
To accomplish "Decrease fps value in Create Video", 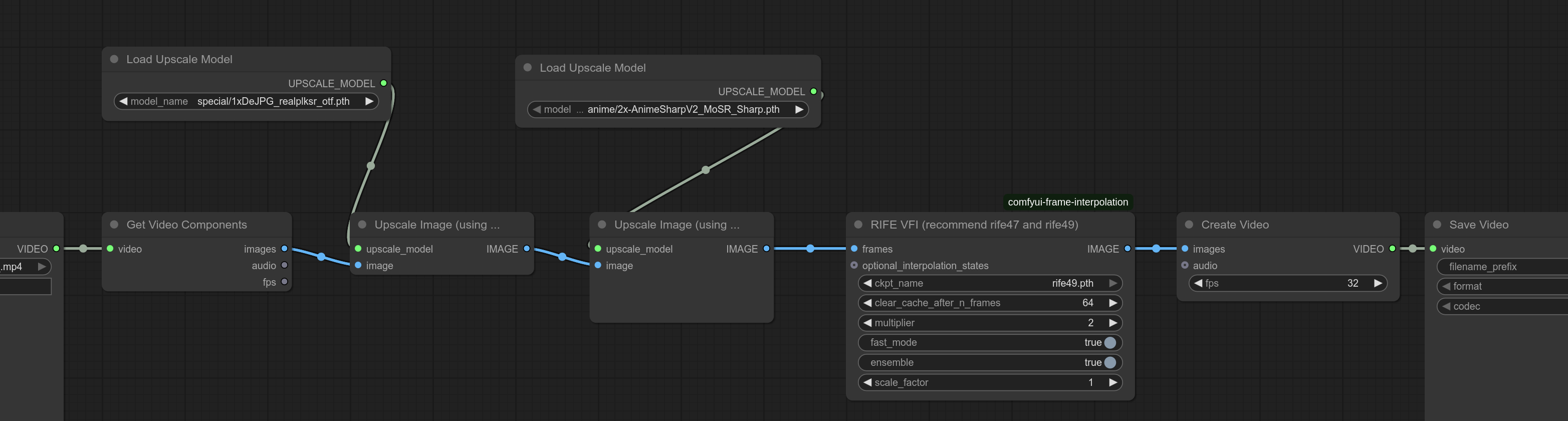I will click(x=1199, y=284).
